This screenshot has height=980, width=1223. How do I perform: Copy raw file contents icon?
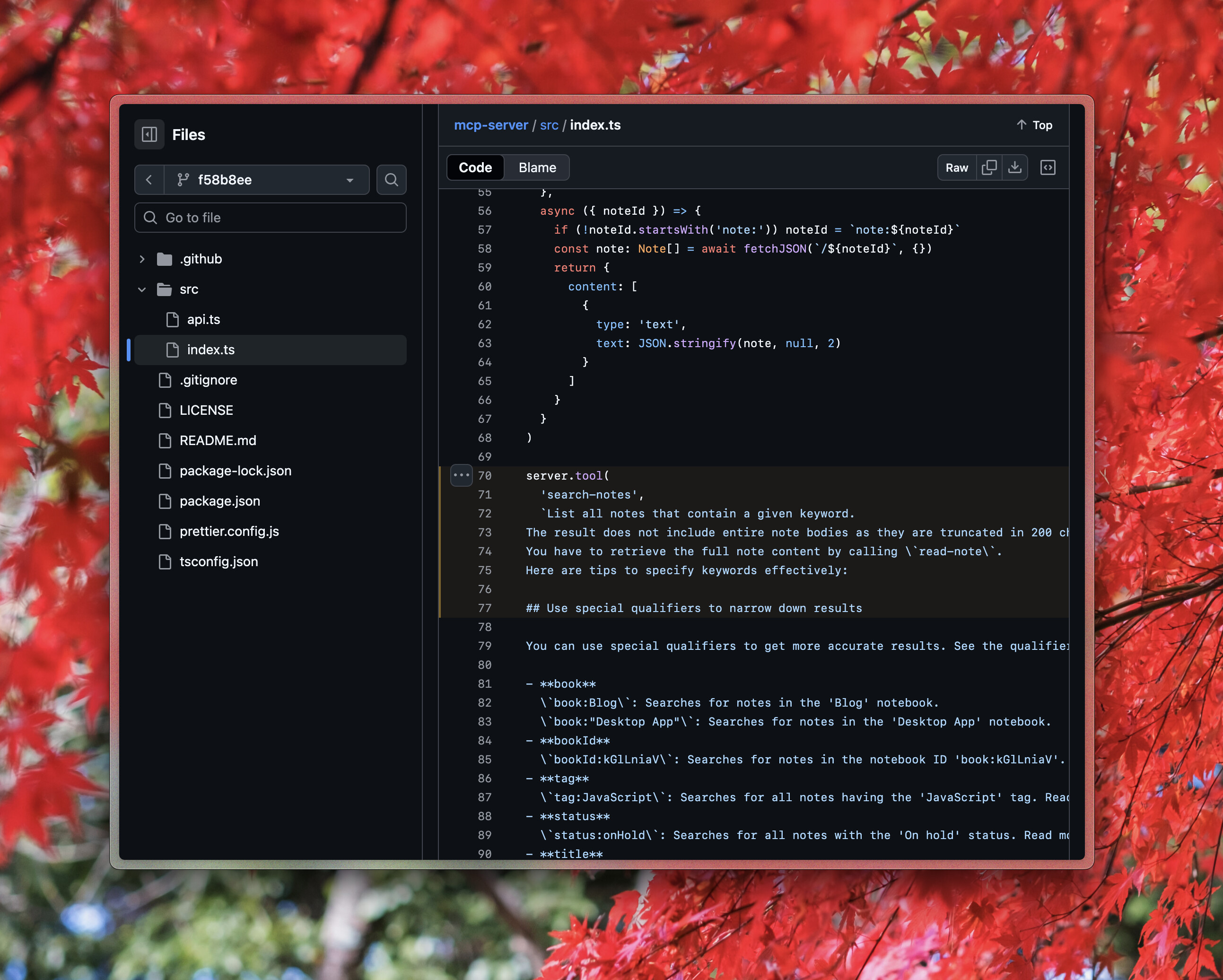pos(989,167)
